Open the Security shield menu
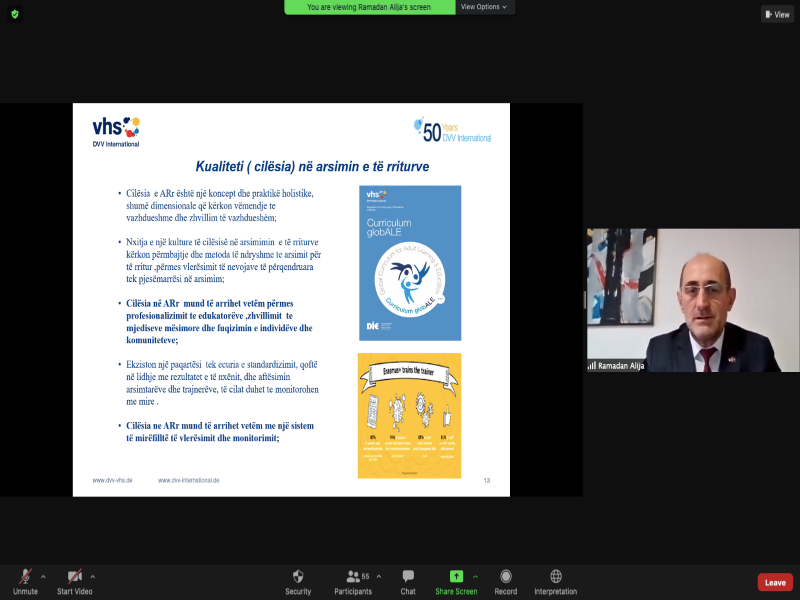800x600 pixels. [x=298, y=578]
